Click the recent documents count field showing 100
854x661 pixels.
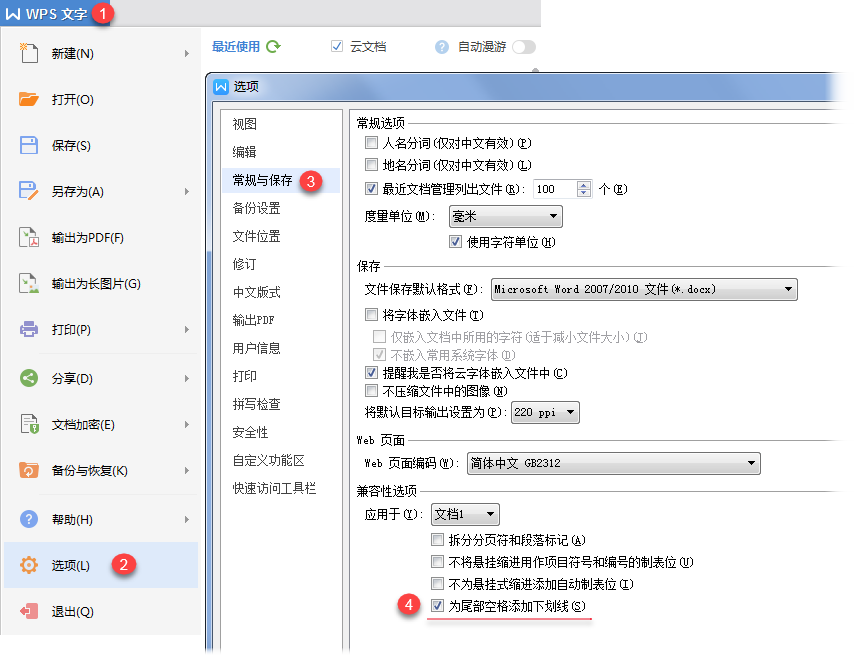pos(553,188)
